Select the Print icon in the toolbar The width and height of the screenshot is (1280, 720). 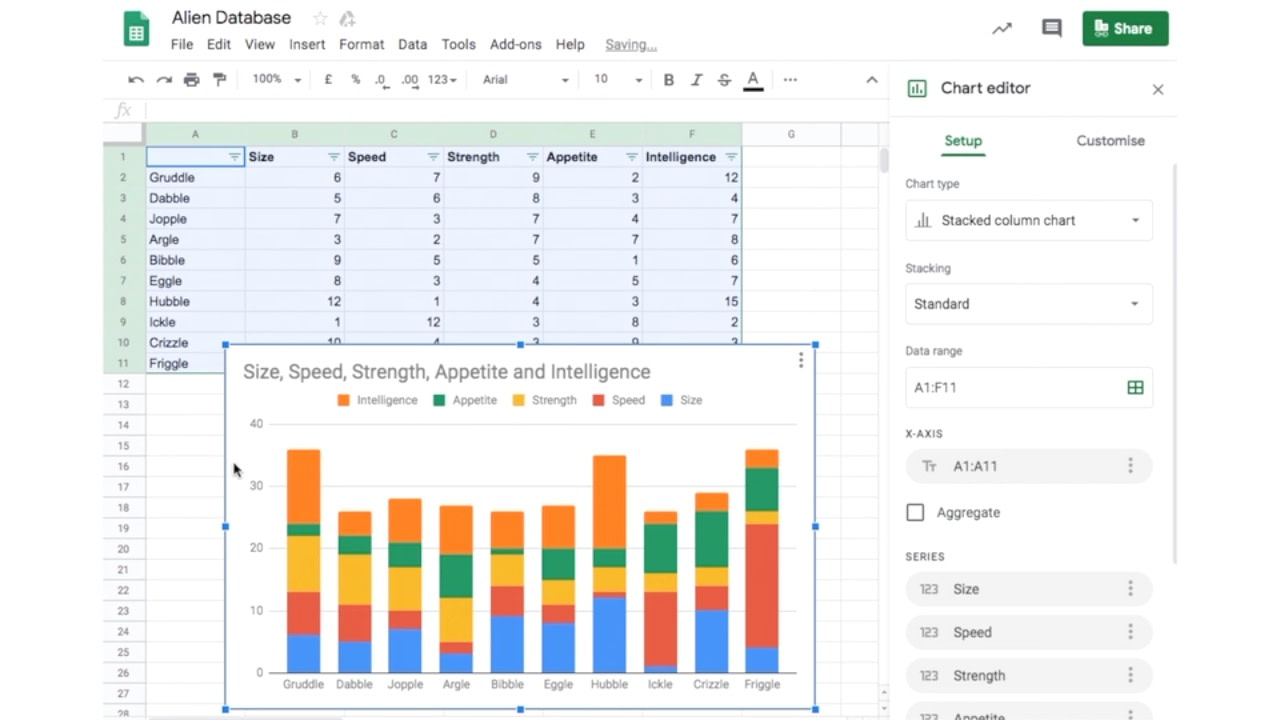tap(191, 79)
